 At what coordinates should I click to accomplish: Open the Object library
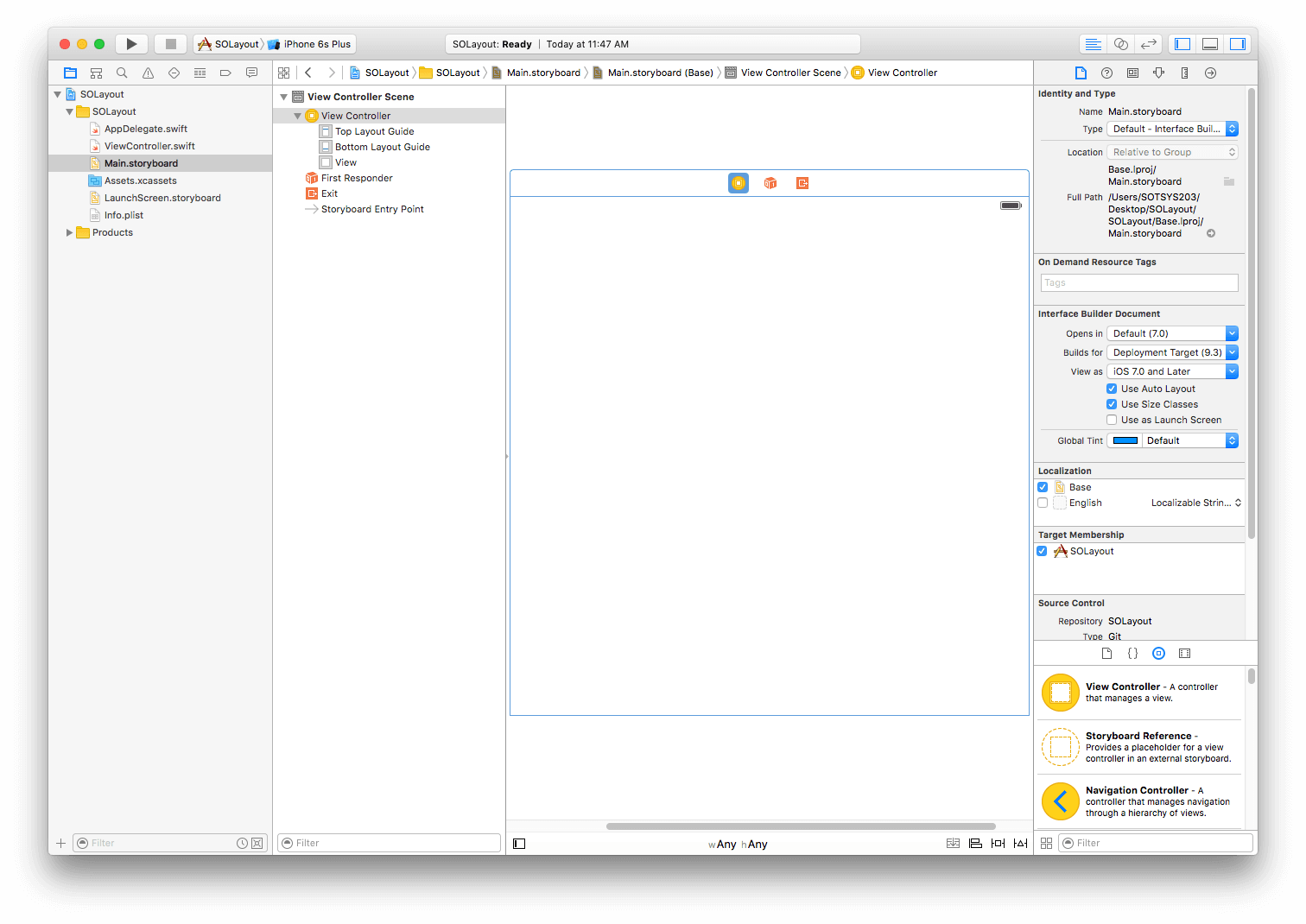pyautogui.click(x=1158, y=654)
